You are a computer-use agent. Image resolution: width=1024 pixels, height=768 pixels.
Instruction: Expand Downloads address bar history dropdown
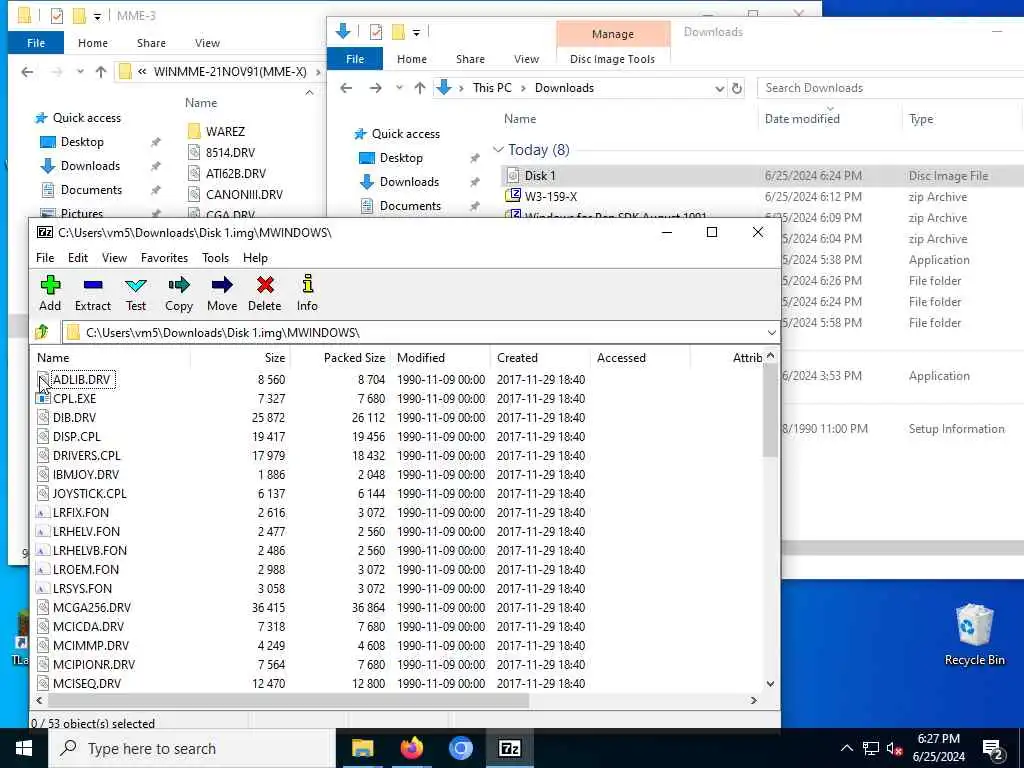coord(719,88)
